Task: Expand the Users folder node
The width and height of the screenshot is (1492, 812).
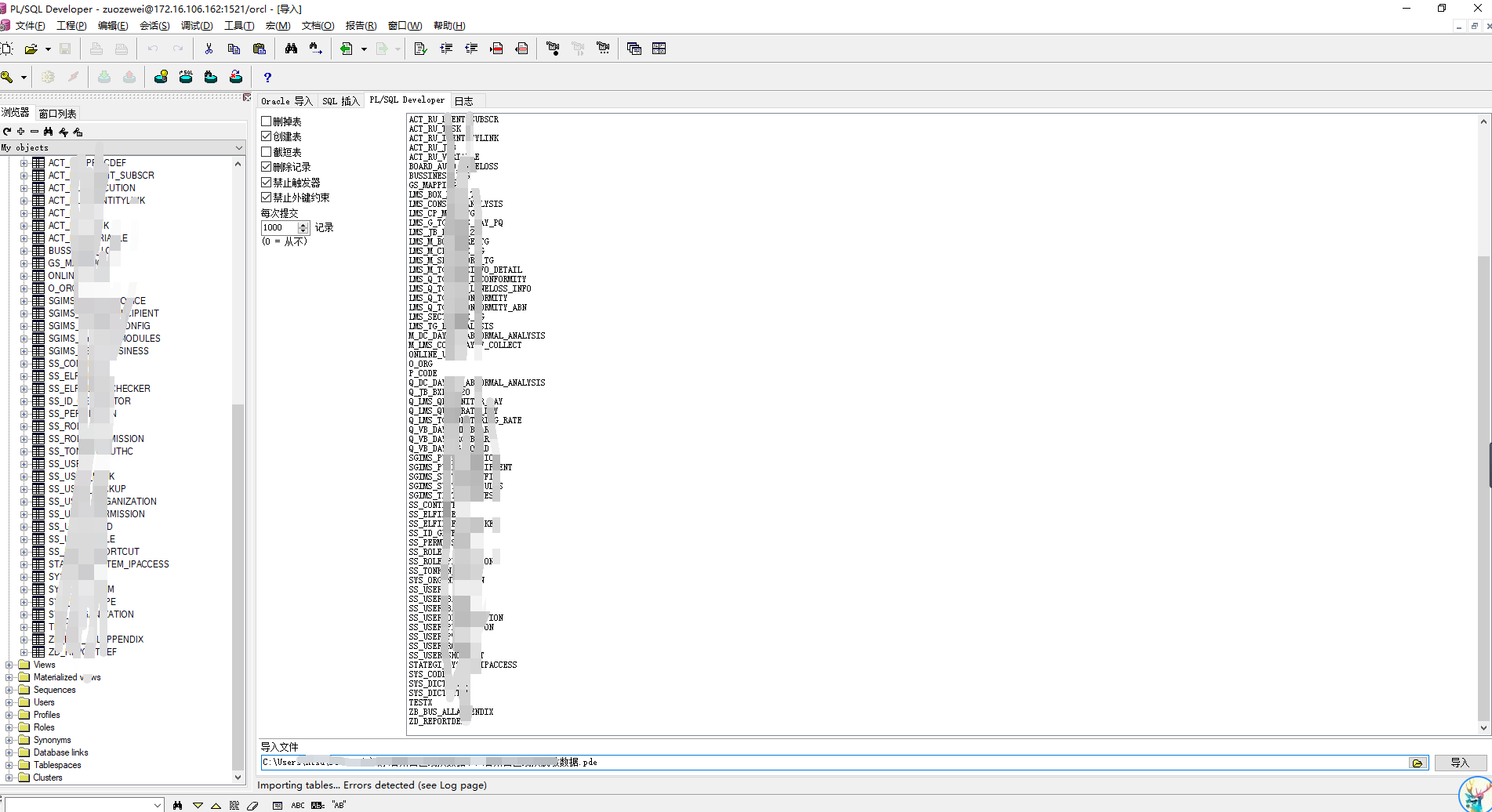Action: point(9,702)
